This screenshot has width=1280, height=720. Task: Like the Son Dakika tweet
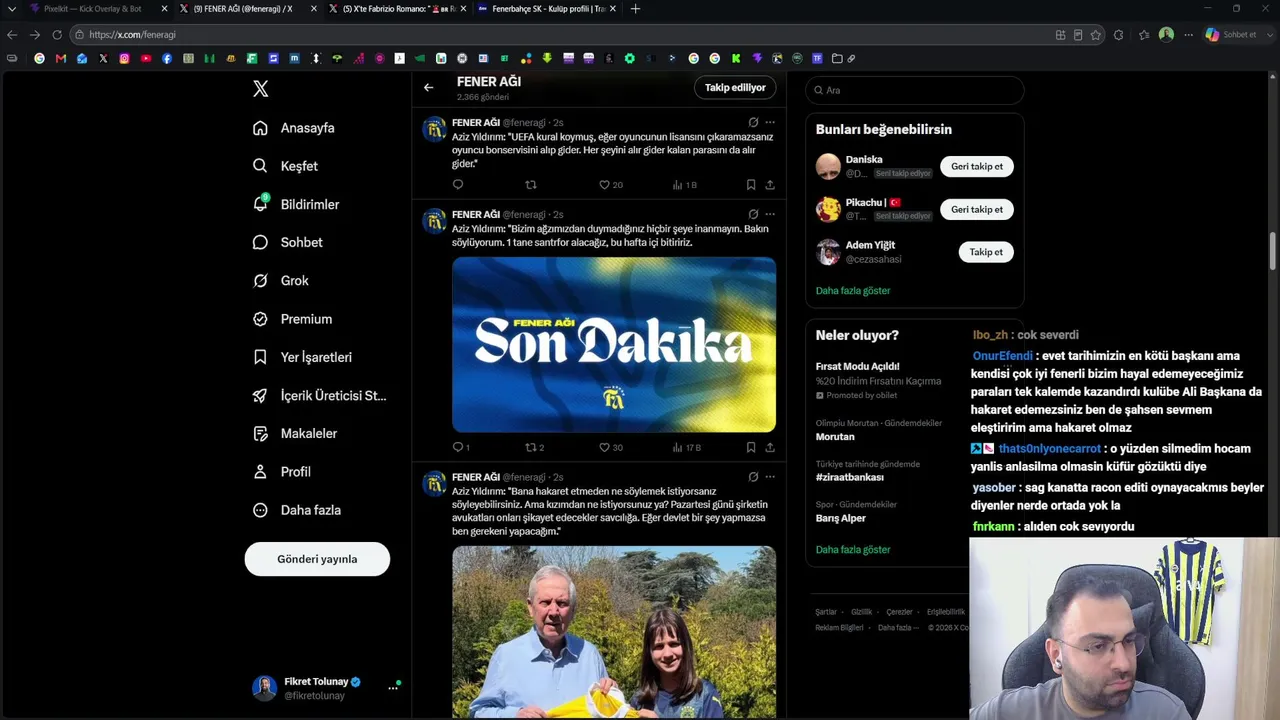pos(610,447)
